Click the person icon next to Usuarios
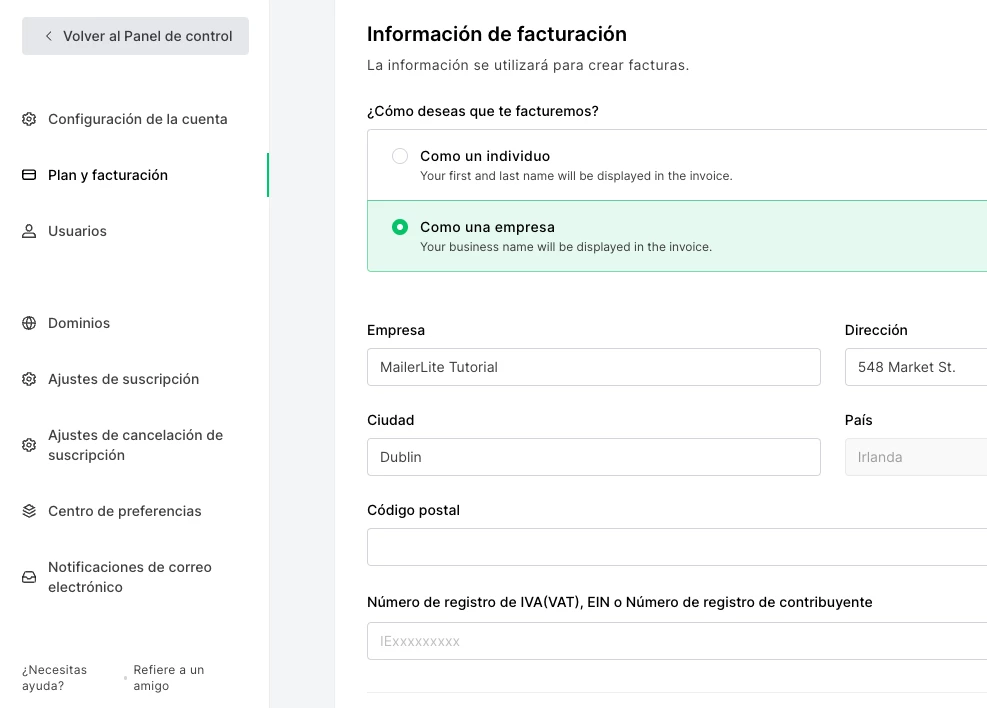Screen dimensions: 987x708 (x=29, y=231)
